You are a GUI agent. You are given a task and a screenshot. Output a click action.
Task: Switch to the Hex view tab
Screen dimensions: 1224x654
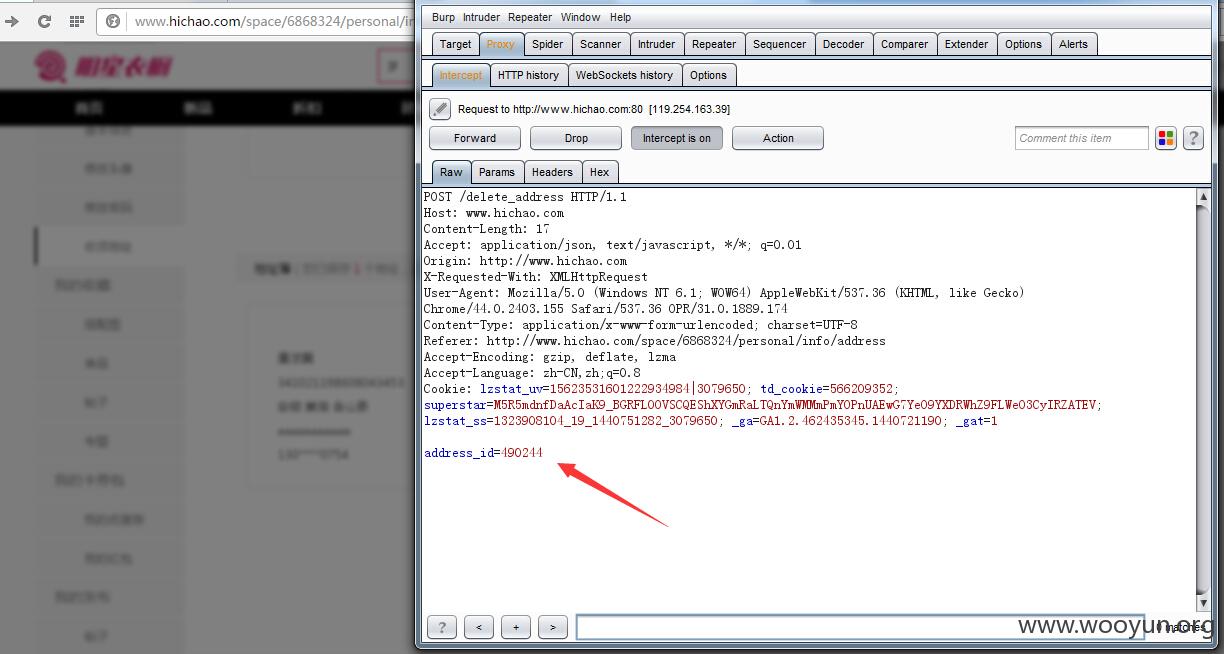point(600,172)
